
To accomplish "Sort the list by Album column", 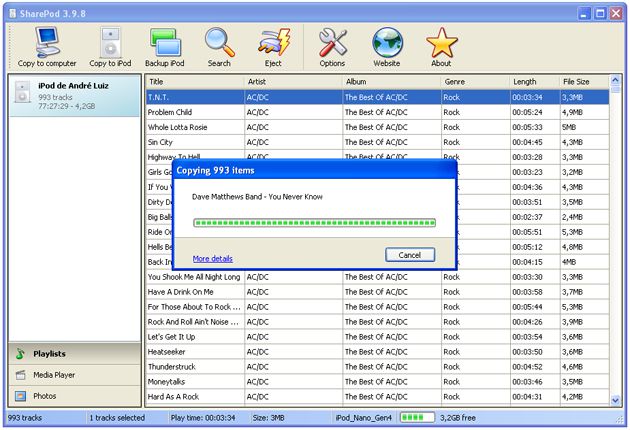I will coord(392,82).
